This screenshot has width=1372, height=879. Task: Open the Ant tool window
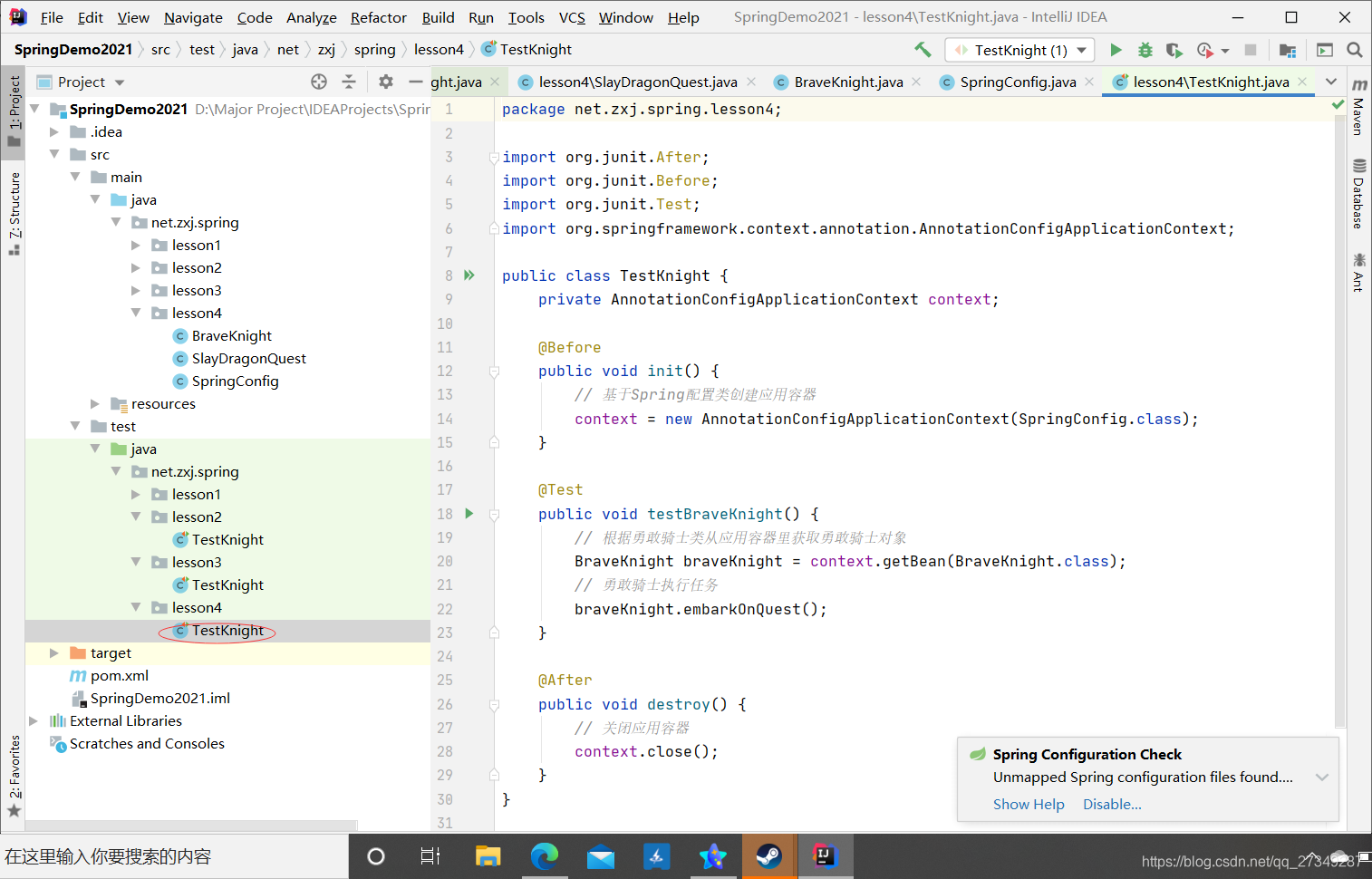coord(1358,272)
